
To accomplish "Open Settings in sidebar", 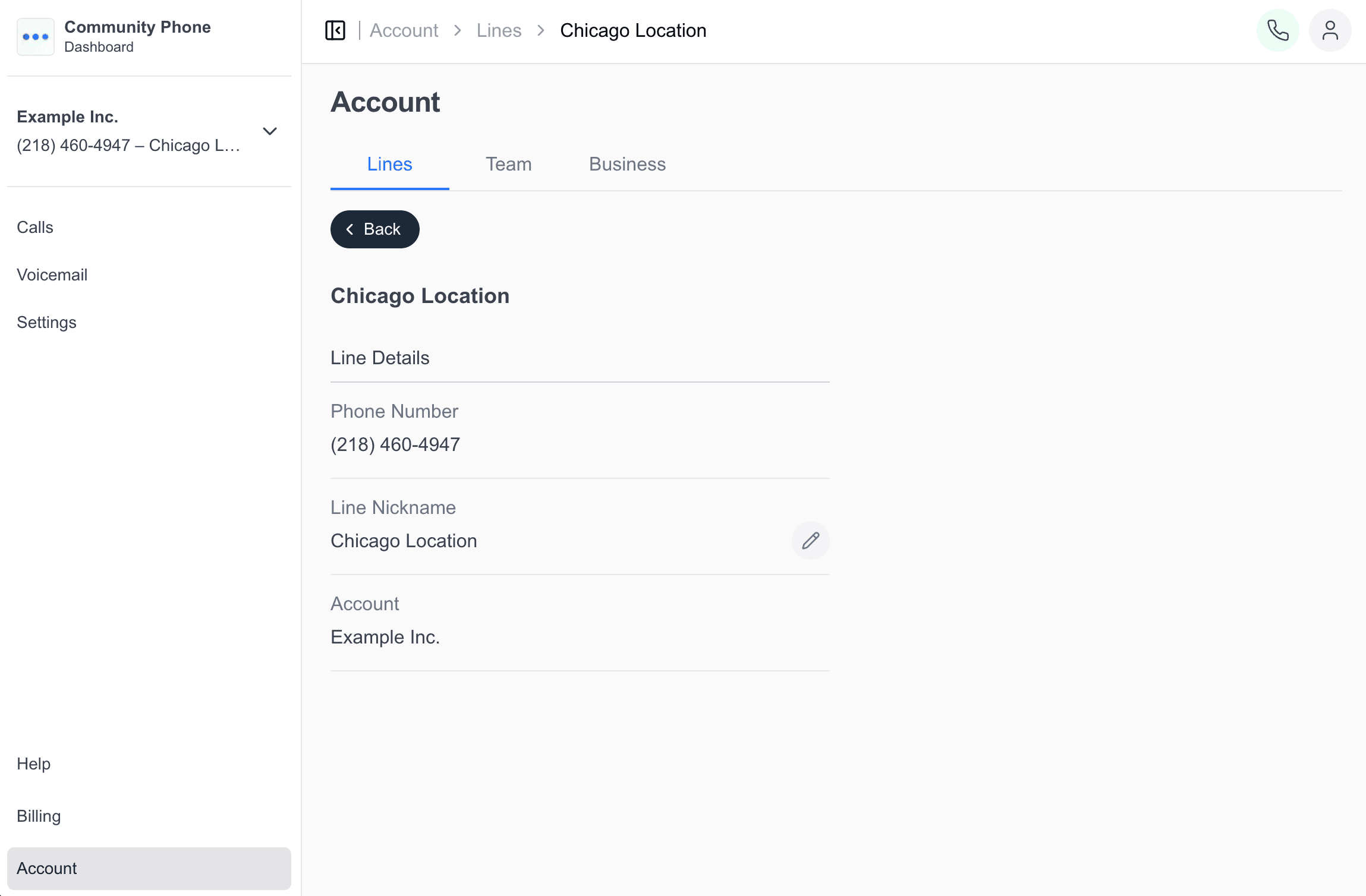I will (46, 322).
